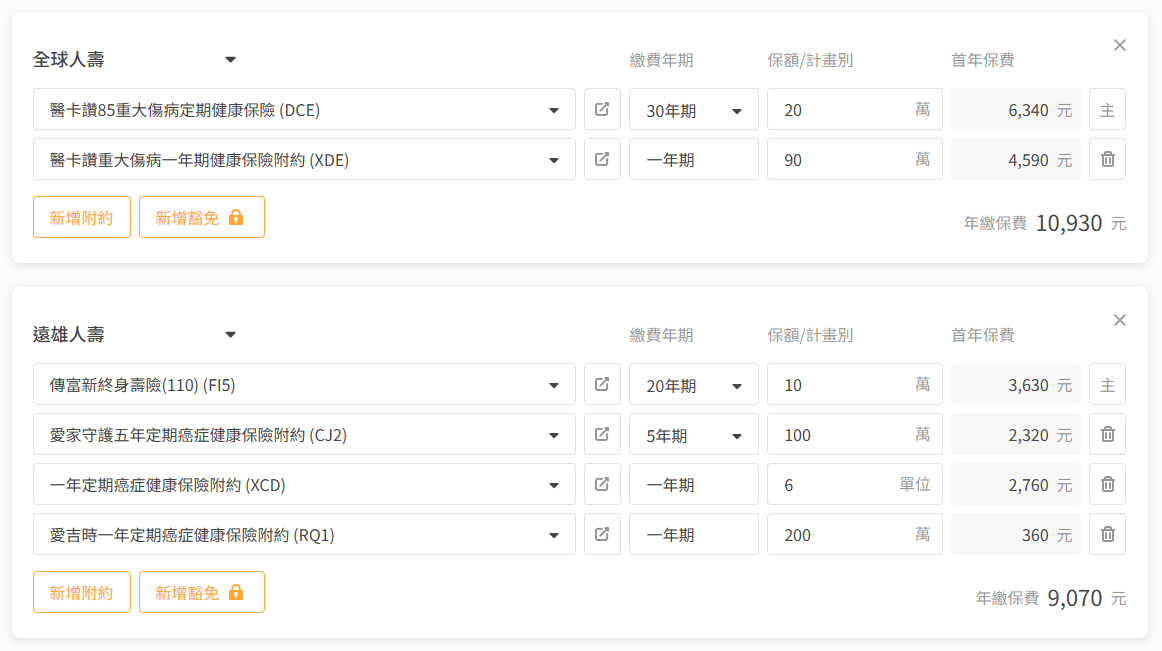Click 新增附約 under 遠雄人壽
Screen dimensions: 1162x651
[82, 592]
